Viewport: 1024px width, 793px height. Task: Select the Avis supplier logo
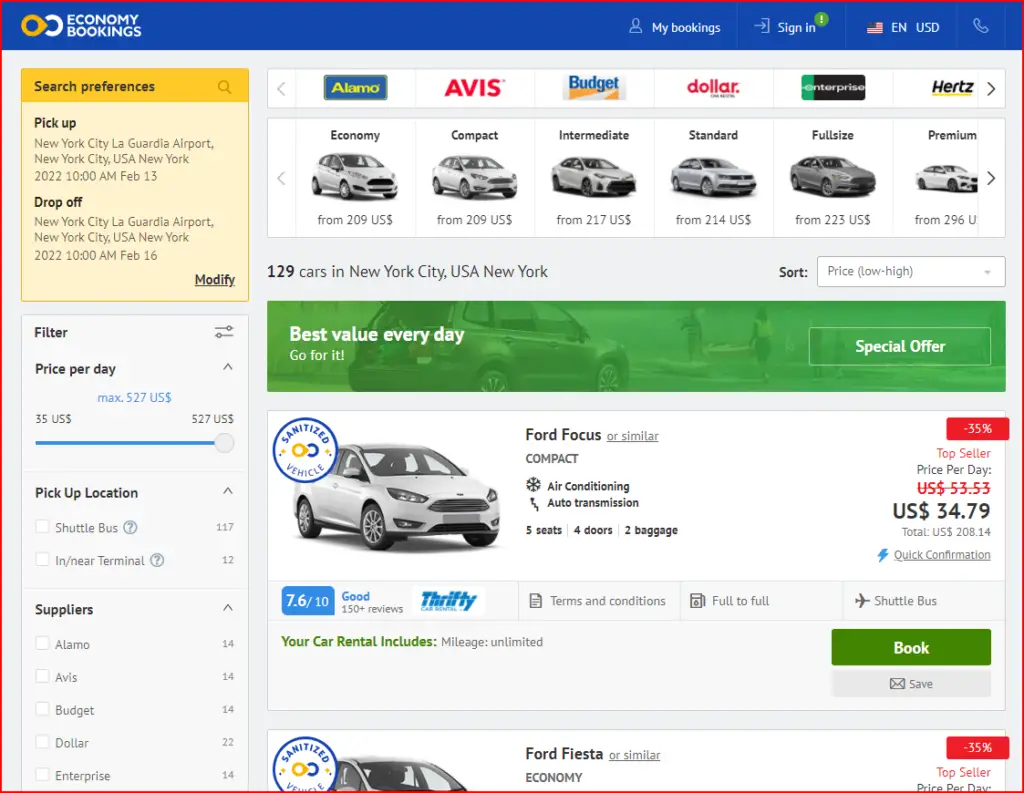coord(474,88)
